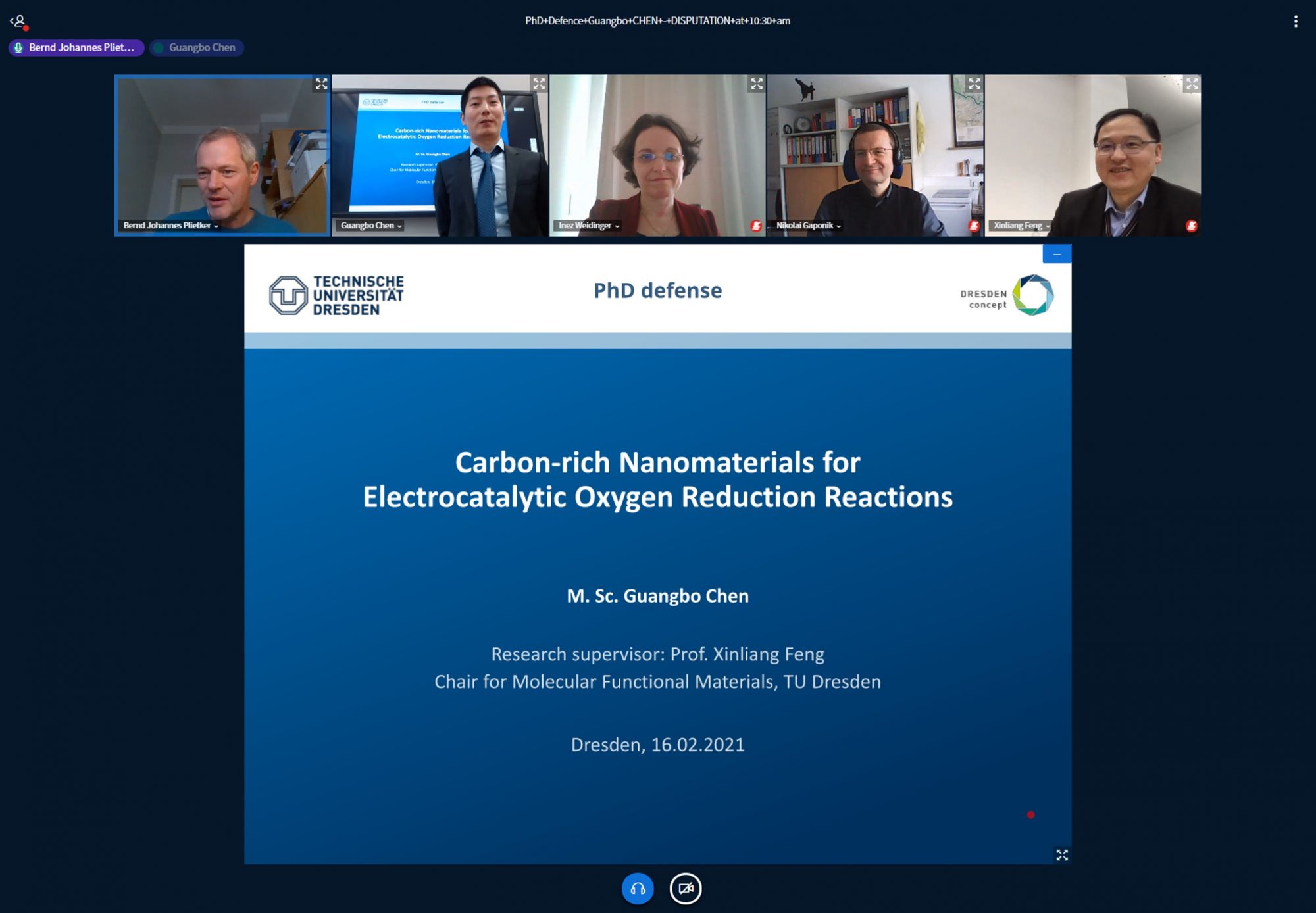Open the user list toggle icon

(18, 22)
